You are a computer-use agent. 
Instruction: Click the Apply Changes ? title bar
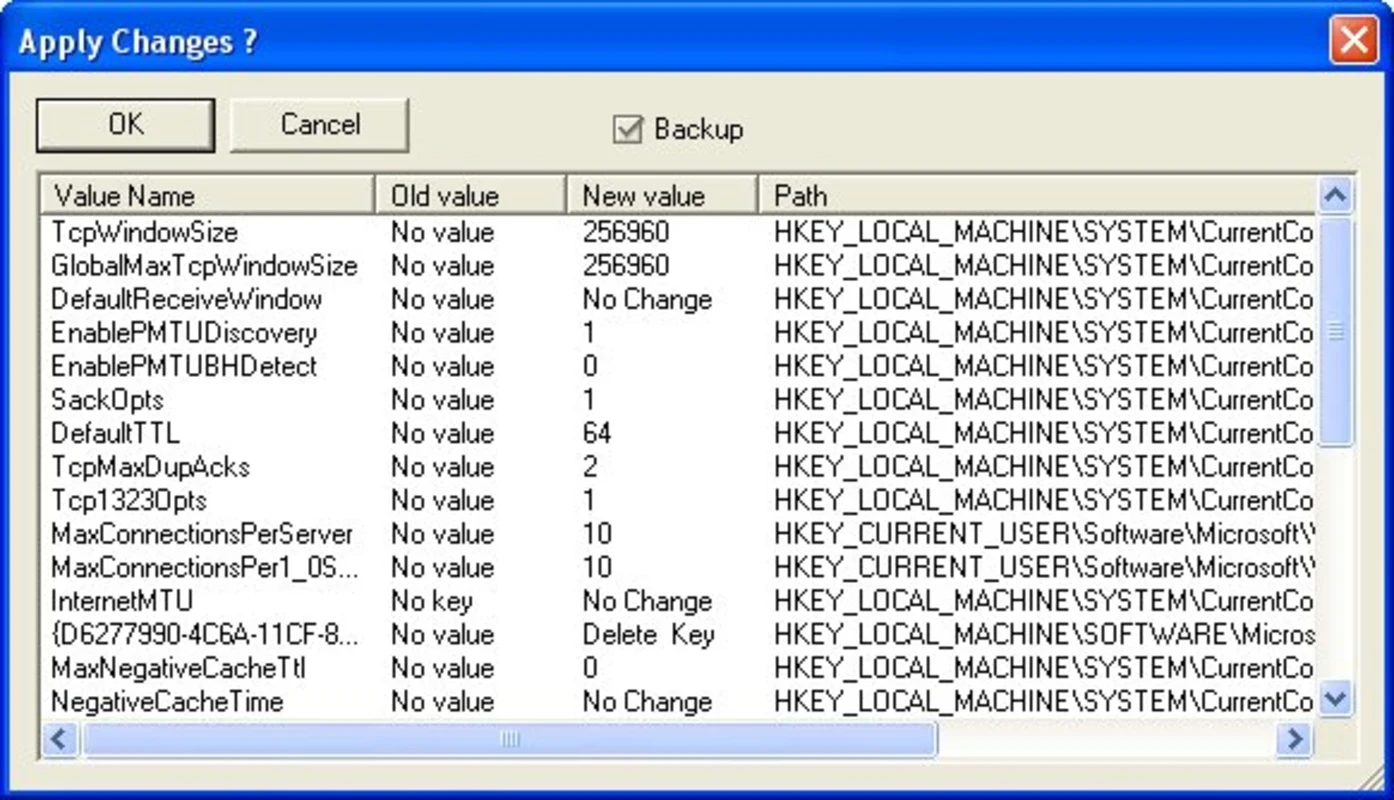tap(670, 42)
